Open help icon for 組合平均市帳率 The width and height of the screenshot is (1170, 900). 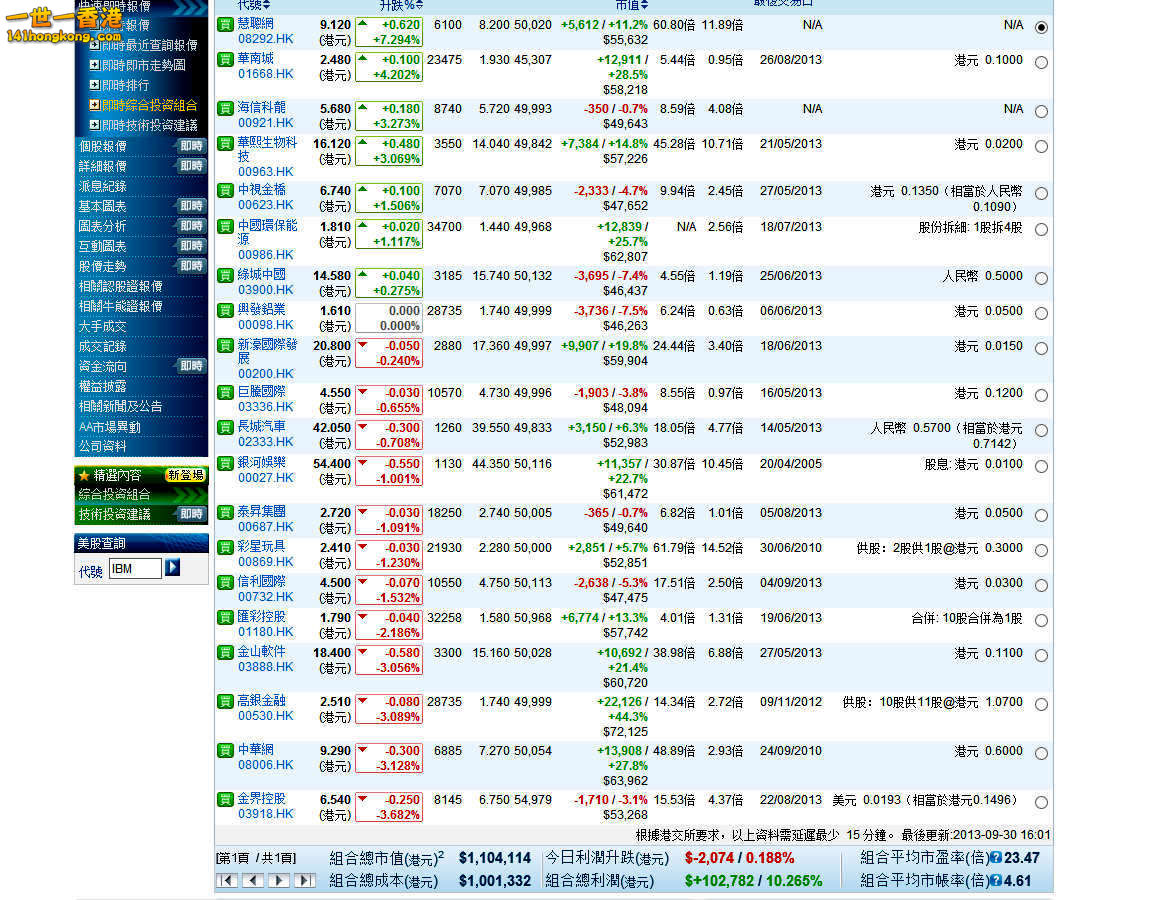click(995, 881)
